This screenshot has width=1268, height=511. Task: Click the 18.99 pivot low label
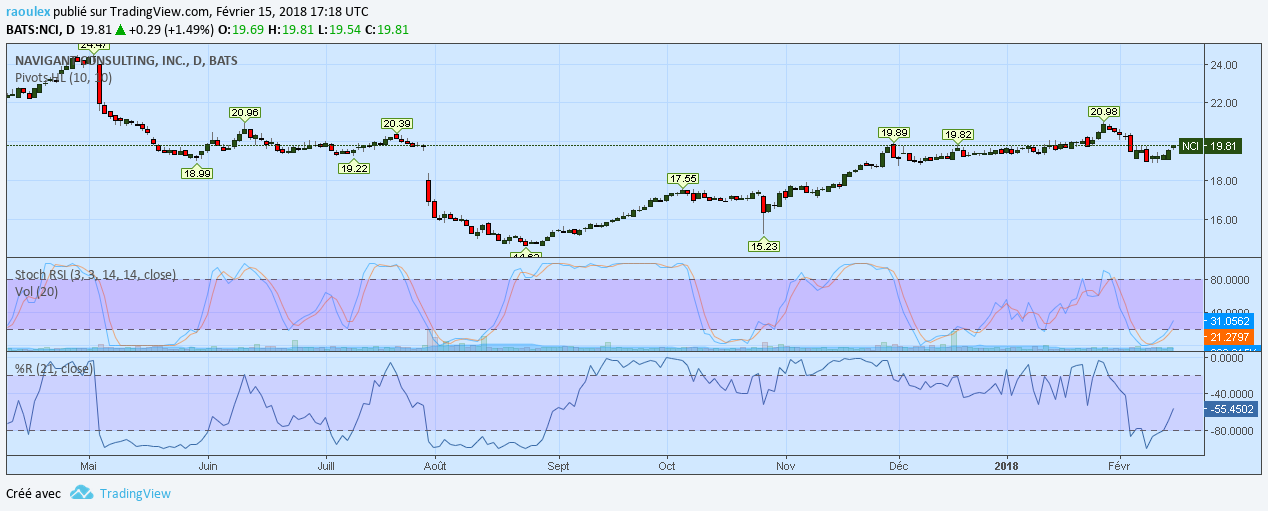197,173
